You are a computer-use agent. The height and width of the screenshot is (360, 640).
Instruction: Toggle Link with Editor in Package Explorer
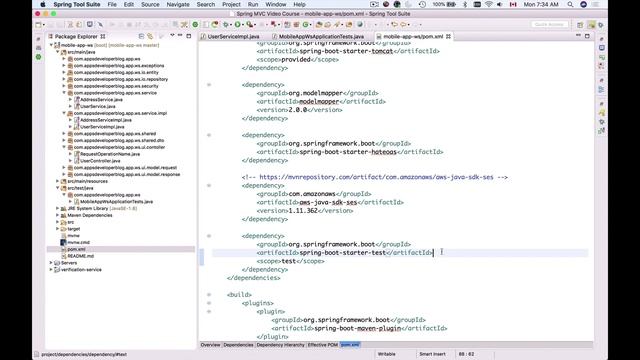click(x=150, y=36)
